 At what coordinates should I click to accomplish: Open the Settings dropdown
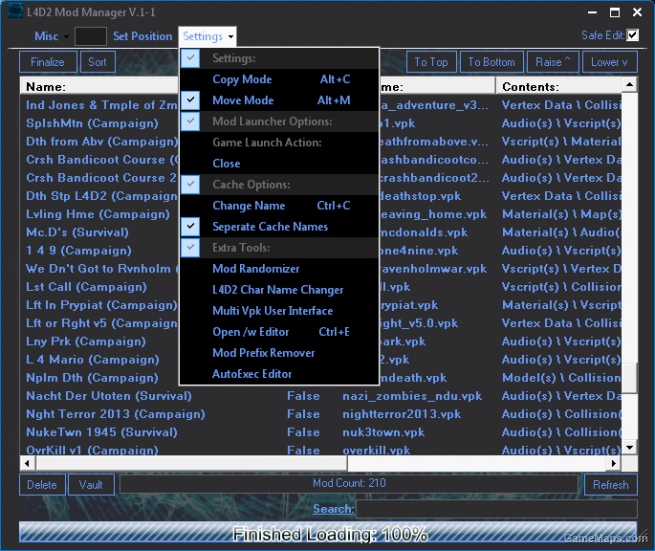208,36
